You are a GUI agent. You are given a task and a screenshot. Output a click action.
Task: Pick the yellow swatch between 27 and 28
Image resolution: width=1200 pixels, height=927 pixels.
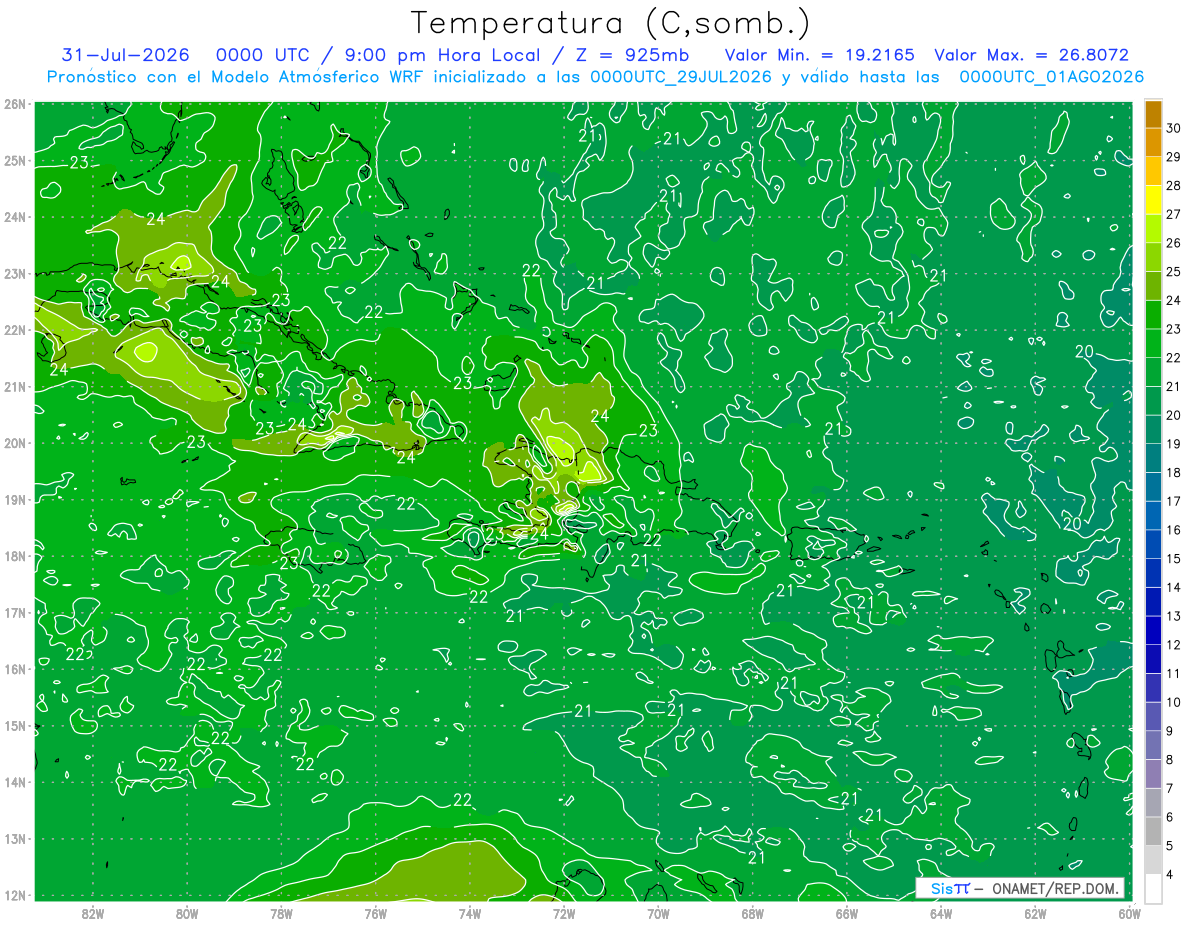pyautogui.click(x=1153, y=200)
